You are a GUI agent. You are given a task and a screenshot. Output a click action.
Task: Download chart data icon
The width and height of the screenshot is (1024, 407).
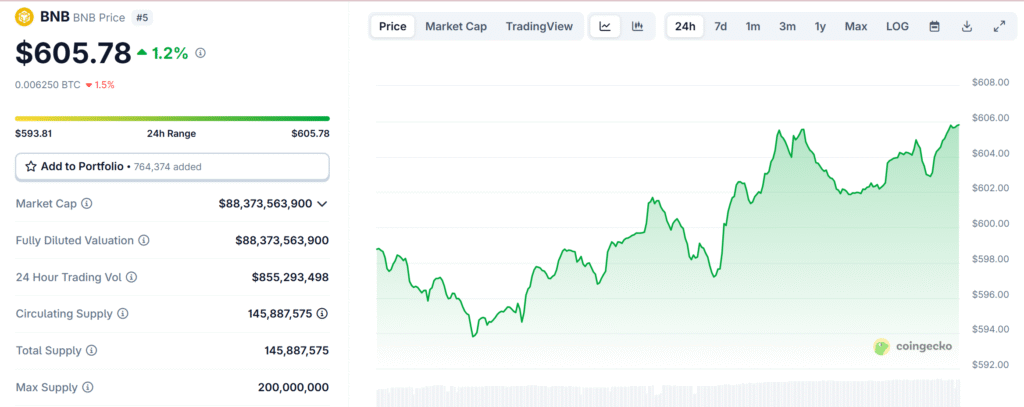coord(967,27)
